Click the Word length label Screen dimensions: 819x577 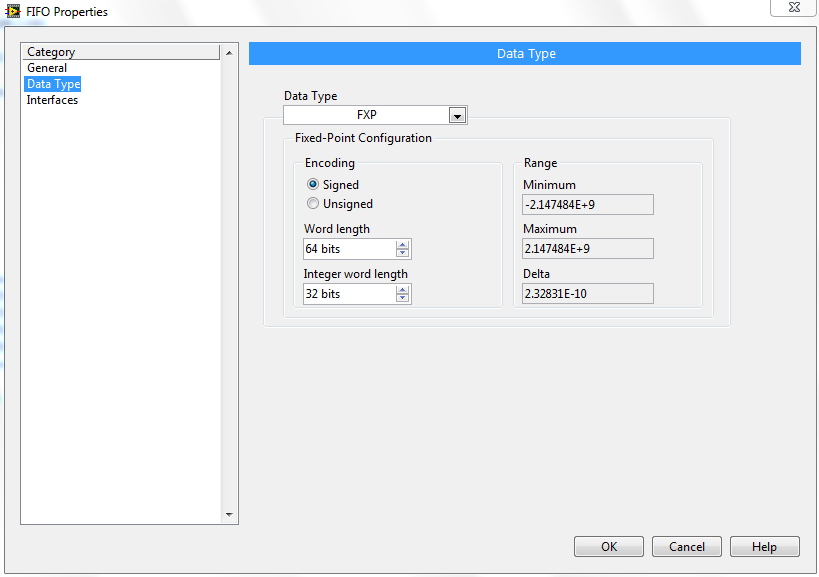[x=337, y=229]
